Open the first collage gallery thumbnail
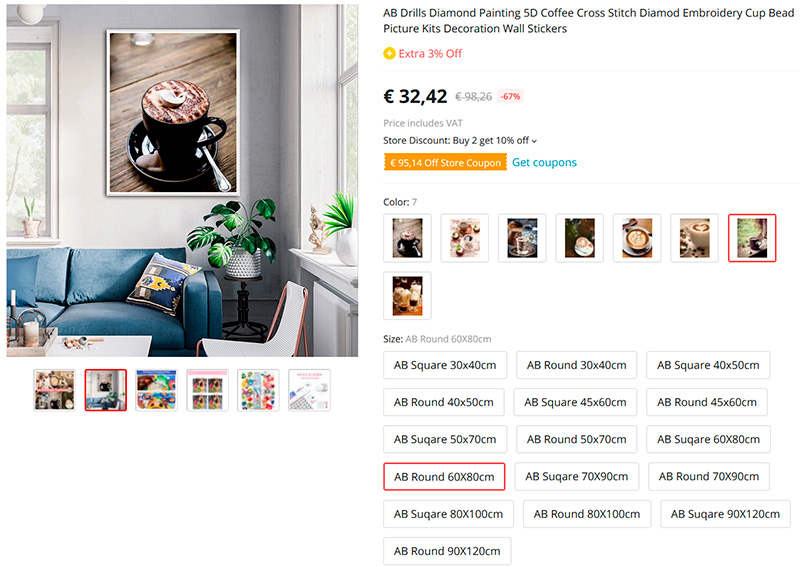The image size is (800, 567). tap(55, 390)
